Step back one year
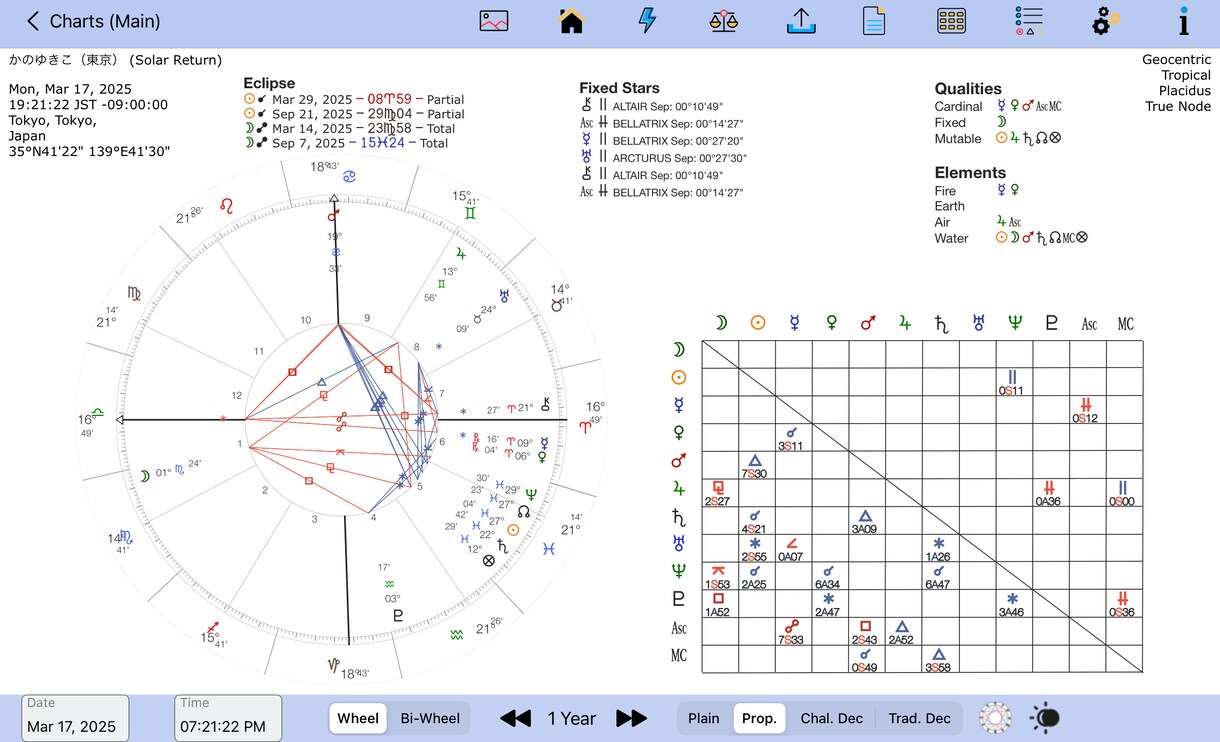Viewport: 1220px width, 742px height. click(x=515, y=718)
